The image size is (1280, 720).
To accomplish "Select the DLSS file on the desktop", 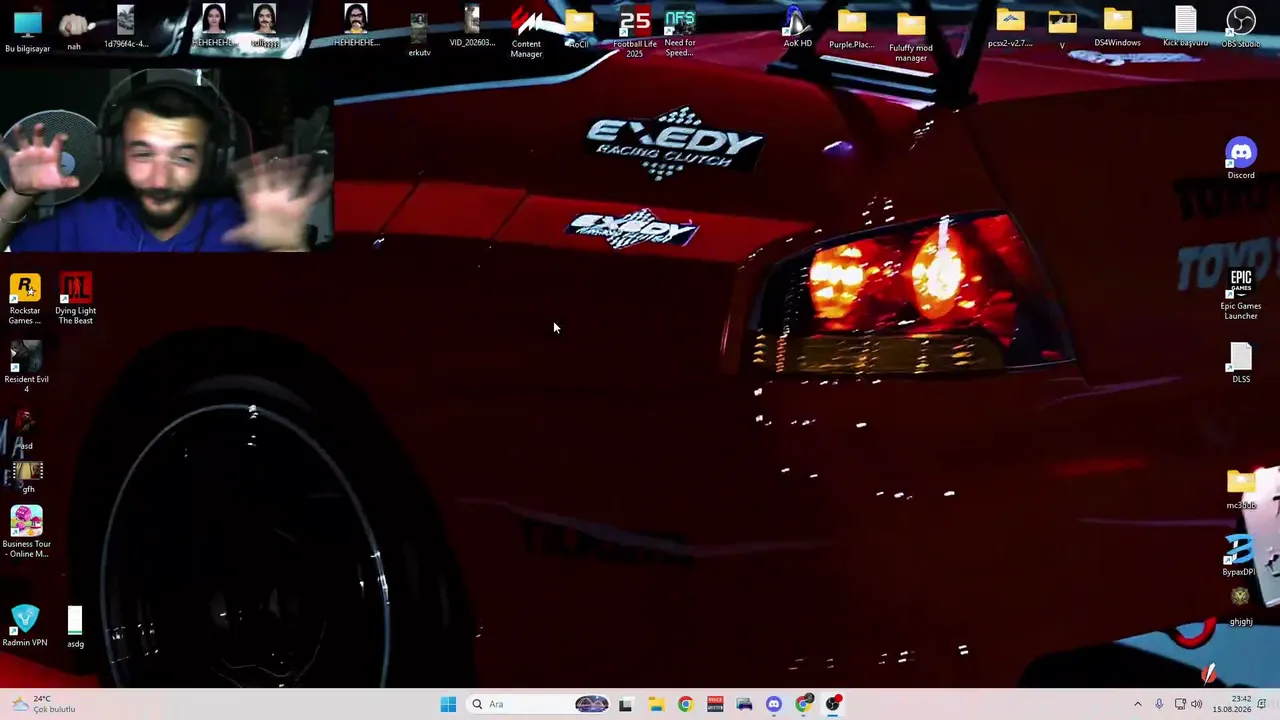I will click(1241, 363).
